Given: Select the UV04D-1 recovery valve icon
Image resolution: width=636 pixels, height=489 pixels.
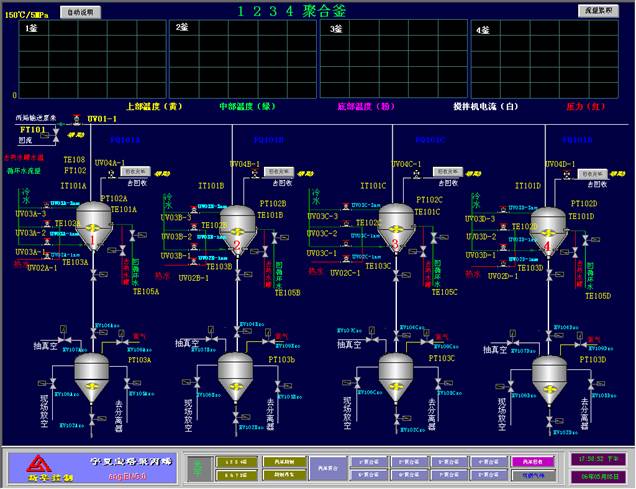Looking at the screenshot, I should pyautogui.click(x=567, y=175).
